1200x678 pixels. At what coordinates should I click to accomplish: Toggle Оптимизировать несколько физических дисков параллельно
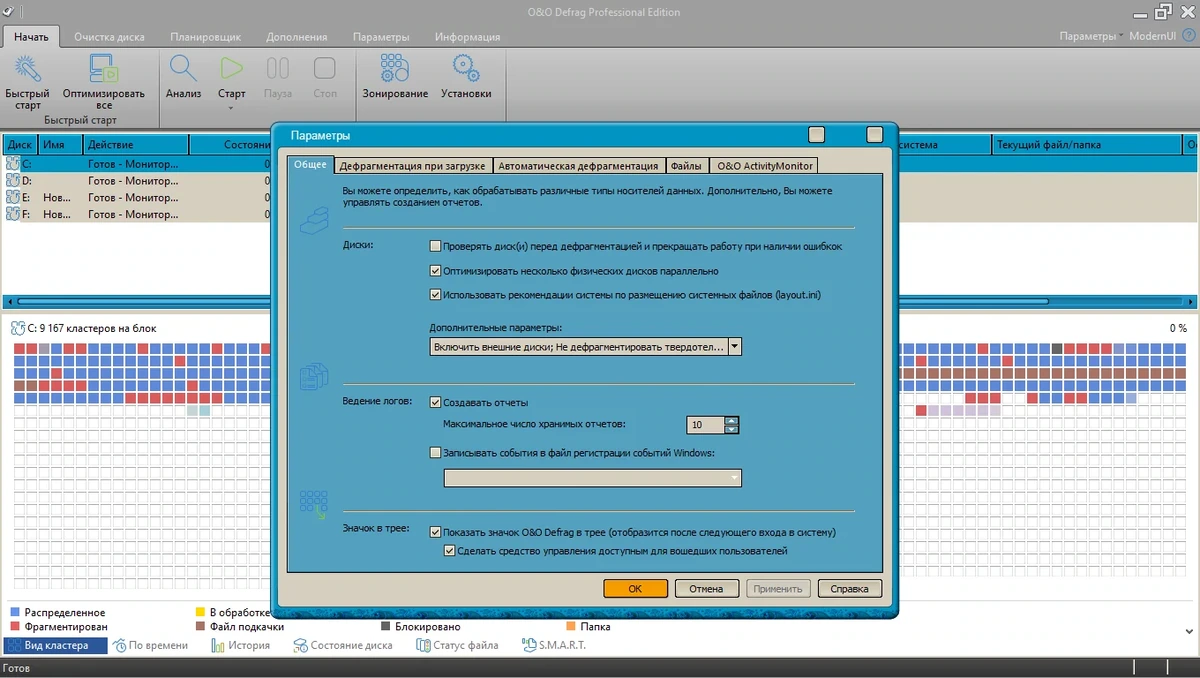(x=435, y=271)
